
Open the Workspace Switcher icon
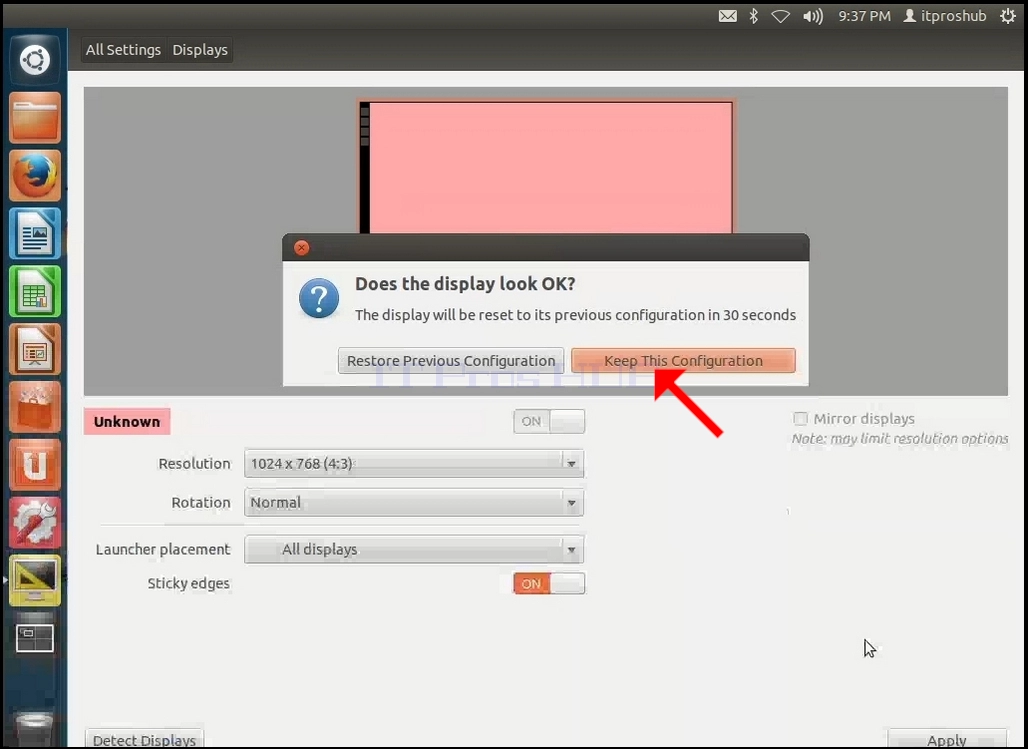35,638
